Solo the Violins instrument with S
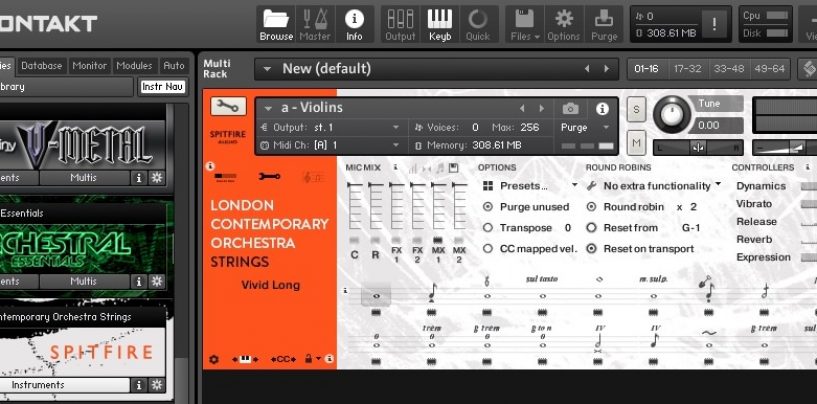817x404 pixels. click(636, 109)
